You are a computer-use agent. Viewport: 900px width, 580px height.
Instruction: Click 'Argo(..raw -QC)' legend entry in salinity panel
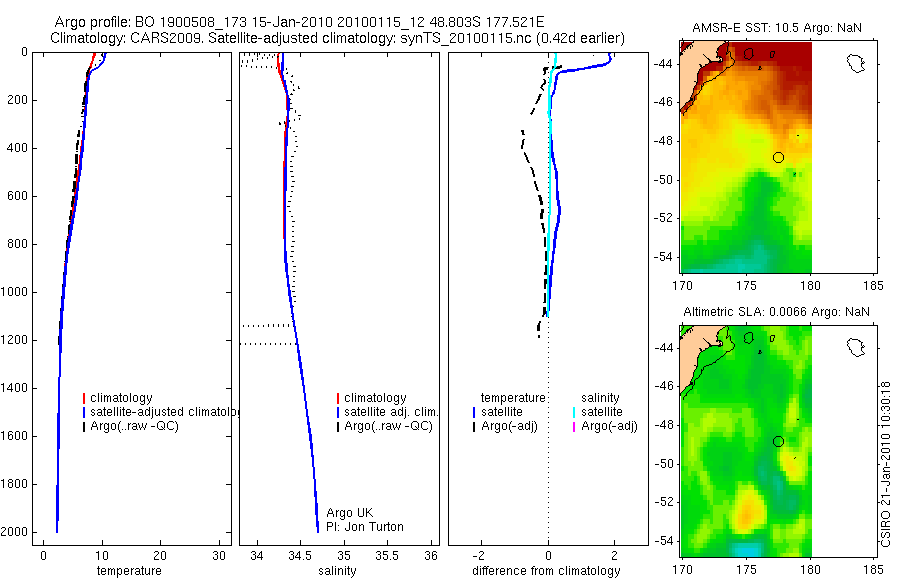point(389,426)
